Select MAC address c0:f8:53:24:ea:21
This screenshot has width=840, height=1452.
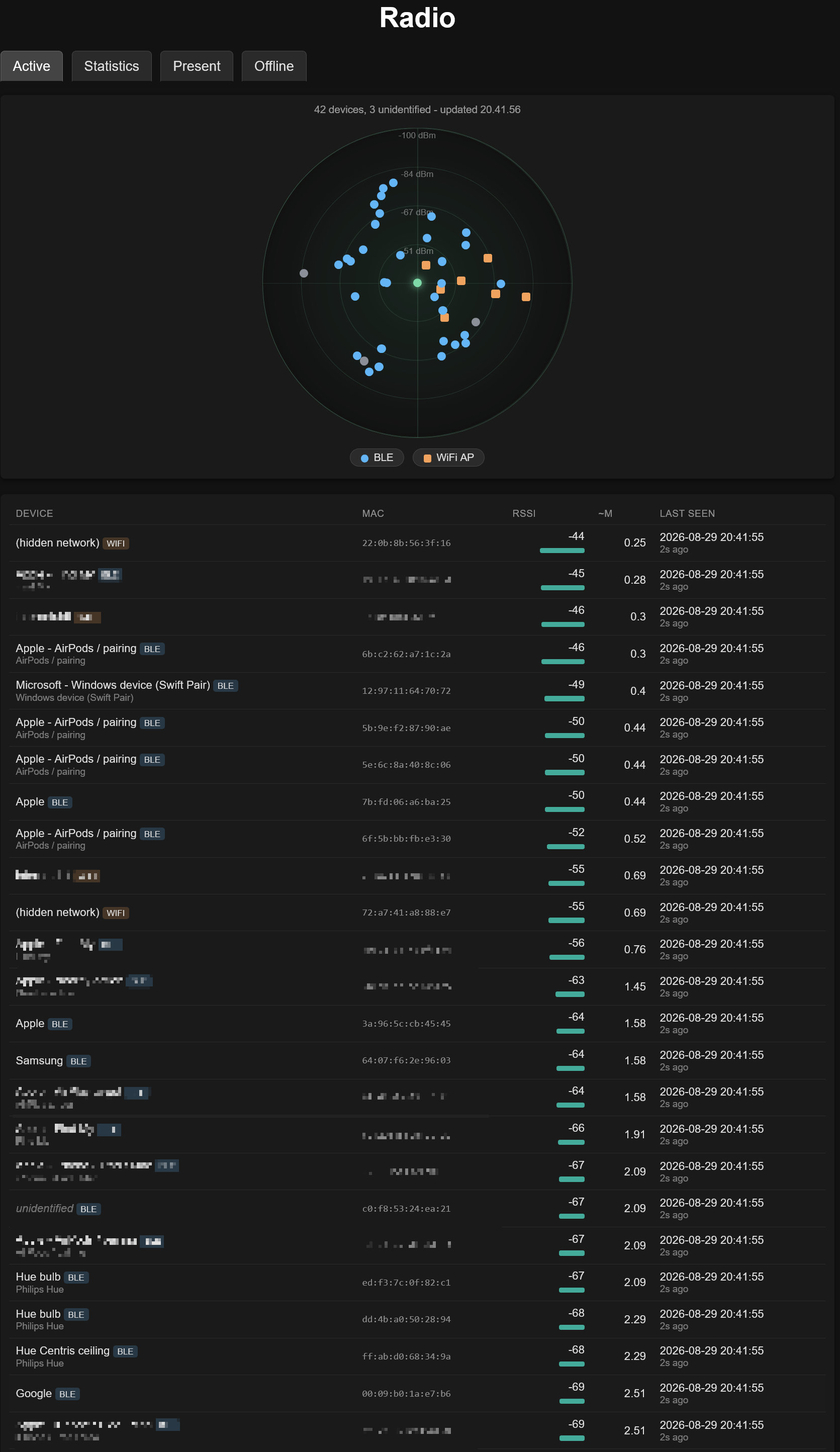tap(406, 1208)
